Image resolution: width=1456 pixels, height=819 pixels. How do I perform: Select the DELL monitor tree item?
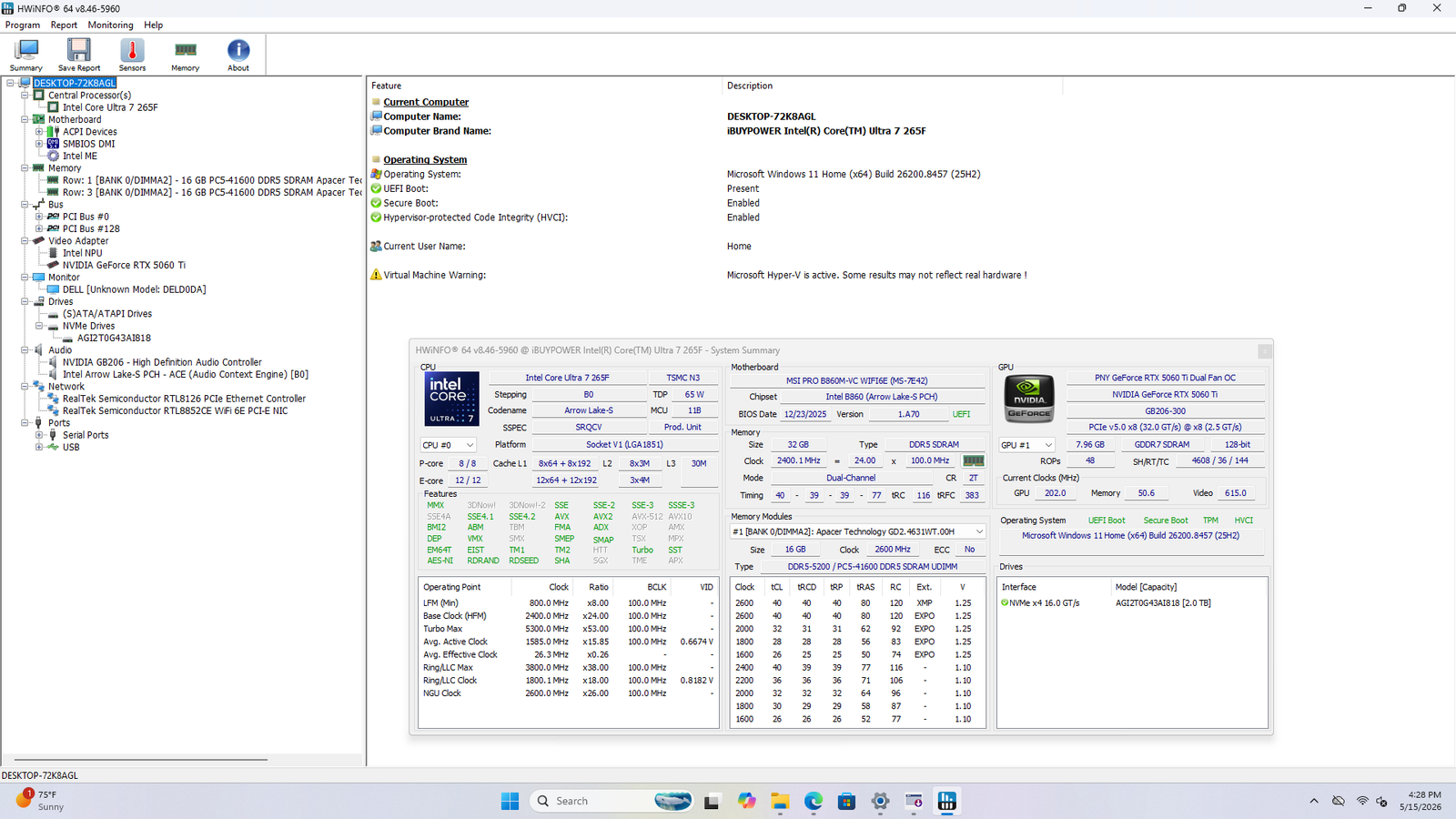click(x=134, y=289)
